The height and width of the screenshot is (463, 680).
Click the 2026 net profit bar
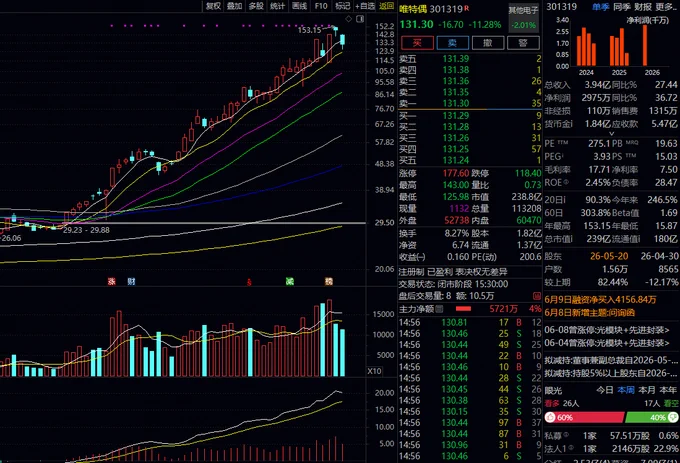pyautogui.click(x=645, y=46)
